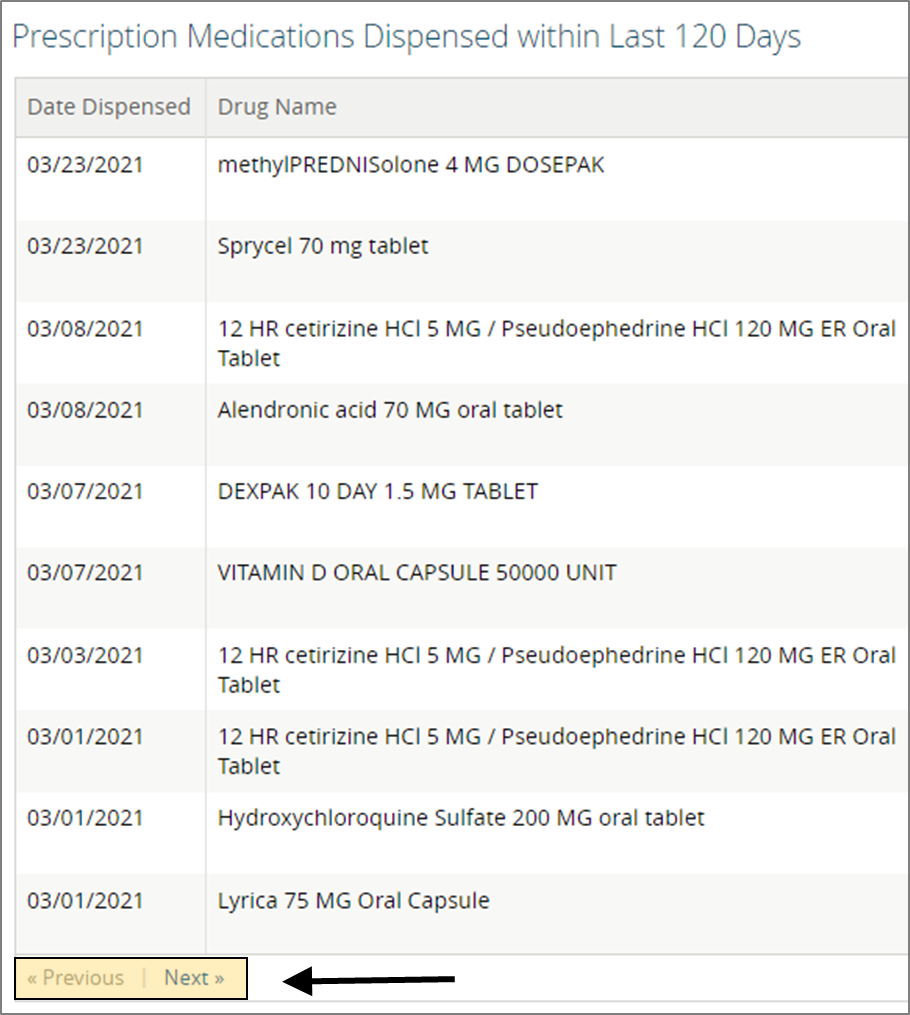Select VITAMIN D ORAL CAPSULE 50000 UNIT
This screenshot has height=1015, width=910.
click(x=417, y=573)
